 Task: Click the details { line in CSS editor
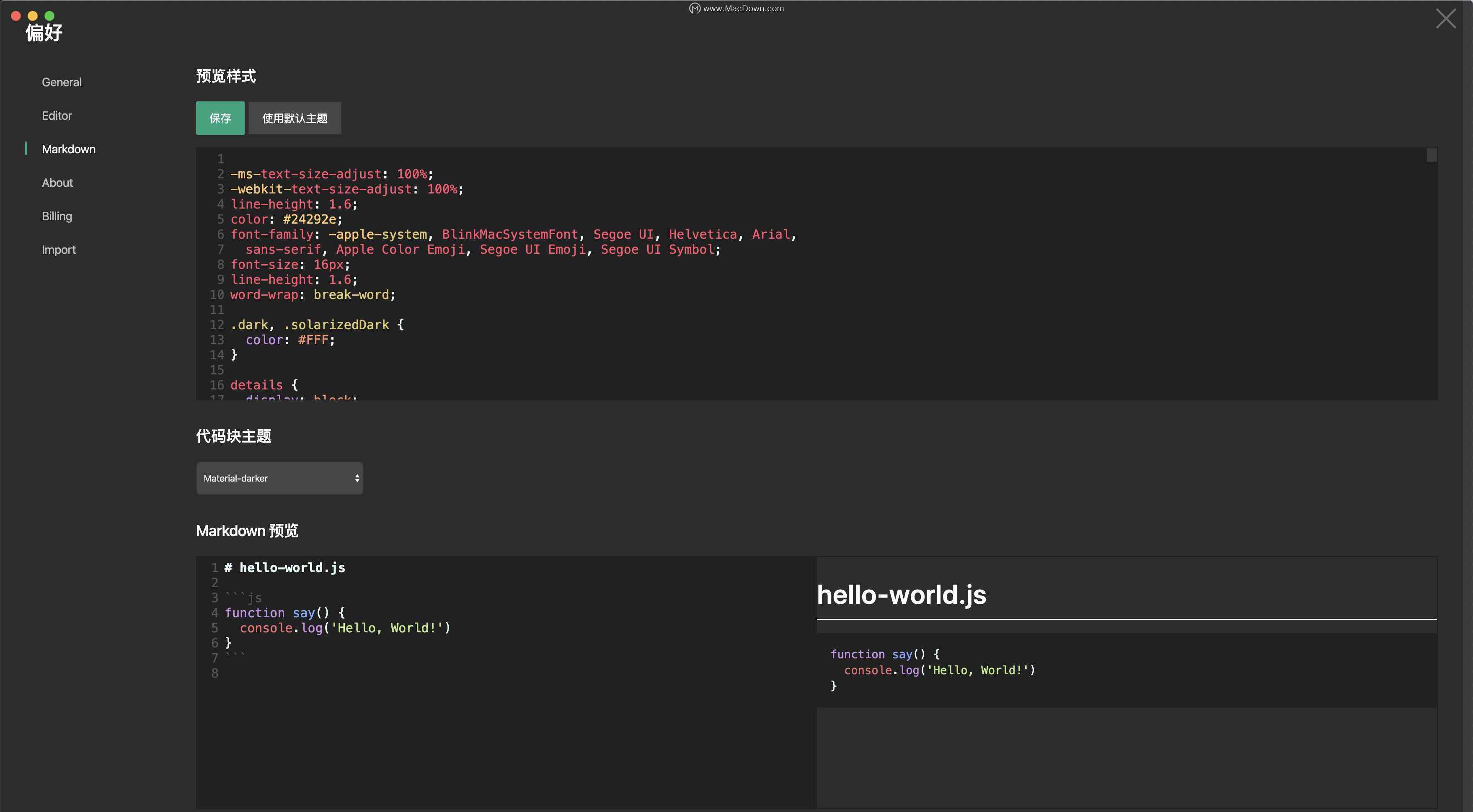(x=264, y=385)
